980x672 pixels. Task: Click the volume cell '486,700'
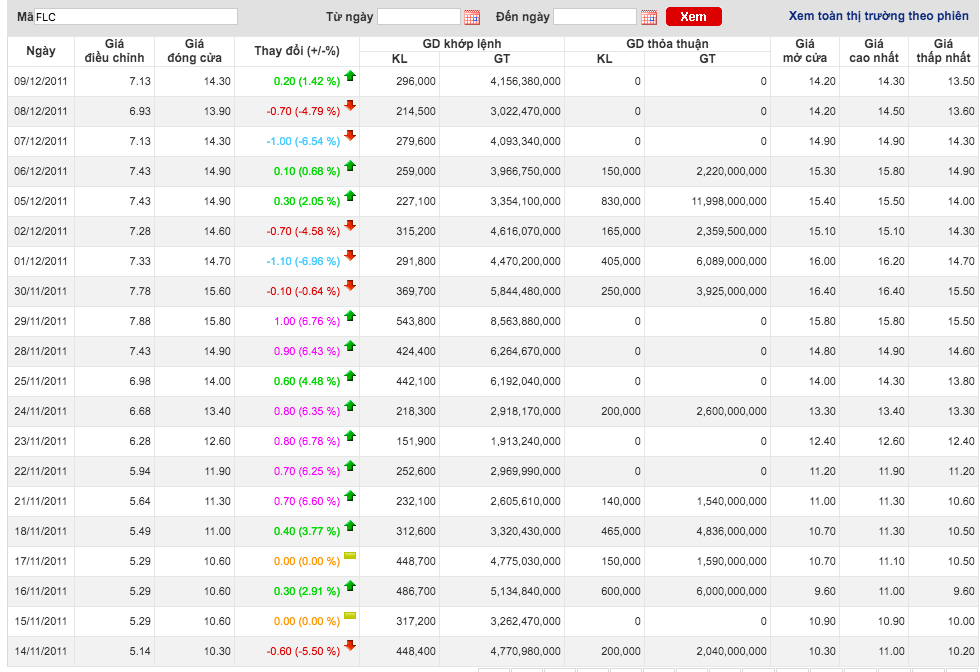pyautogui.click(x=416, y=591)
